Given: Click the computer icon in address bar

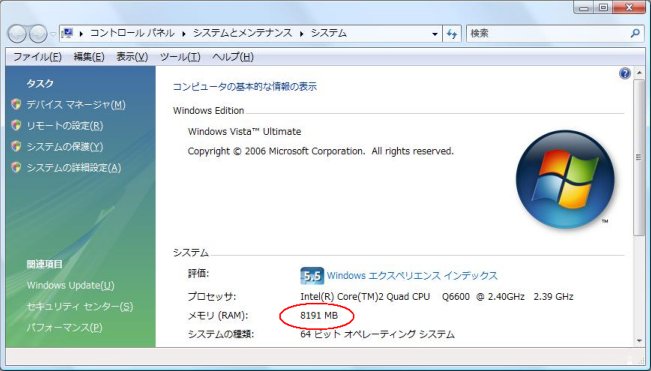Looking at the screenshot, I should tap(68, 33).
